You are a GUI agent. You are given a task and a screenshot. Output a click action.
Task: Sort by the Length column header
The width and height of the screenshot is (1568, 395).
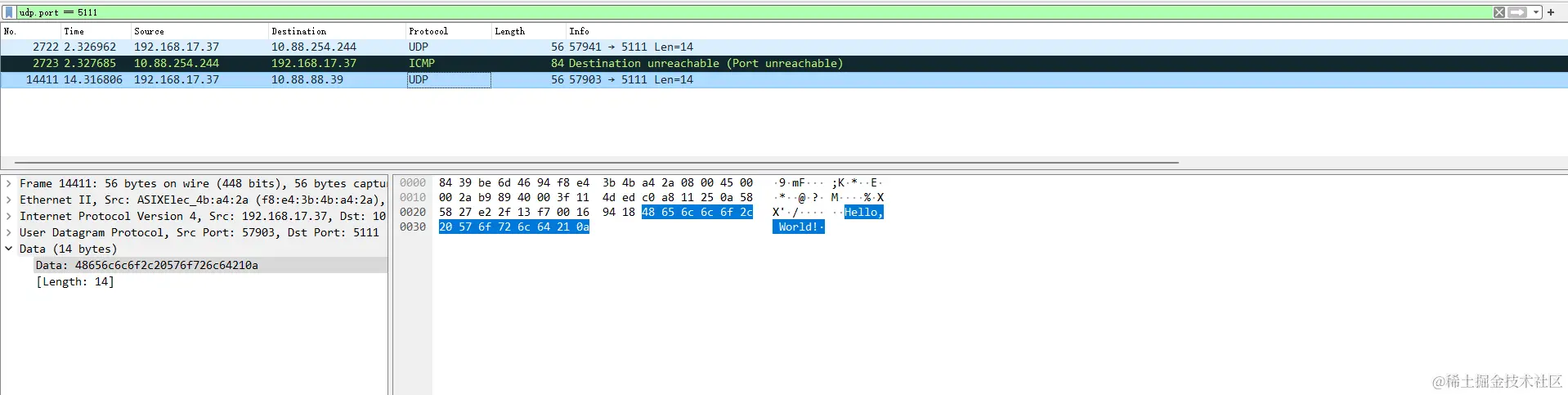click(528, 31)
